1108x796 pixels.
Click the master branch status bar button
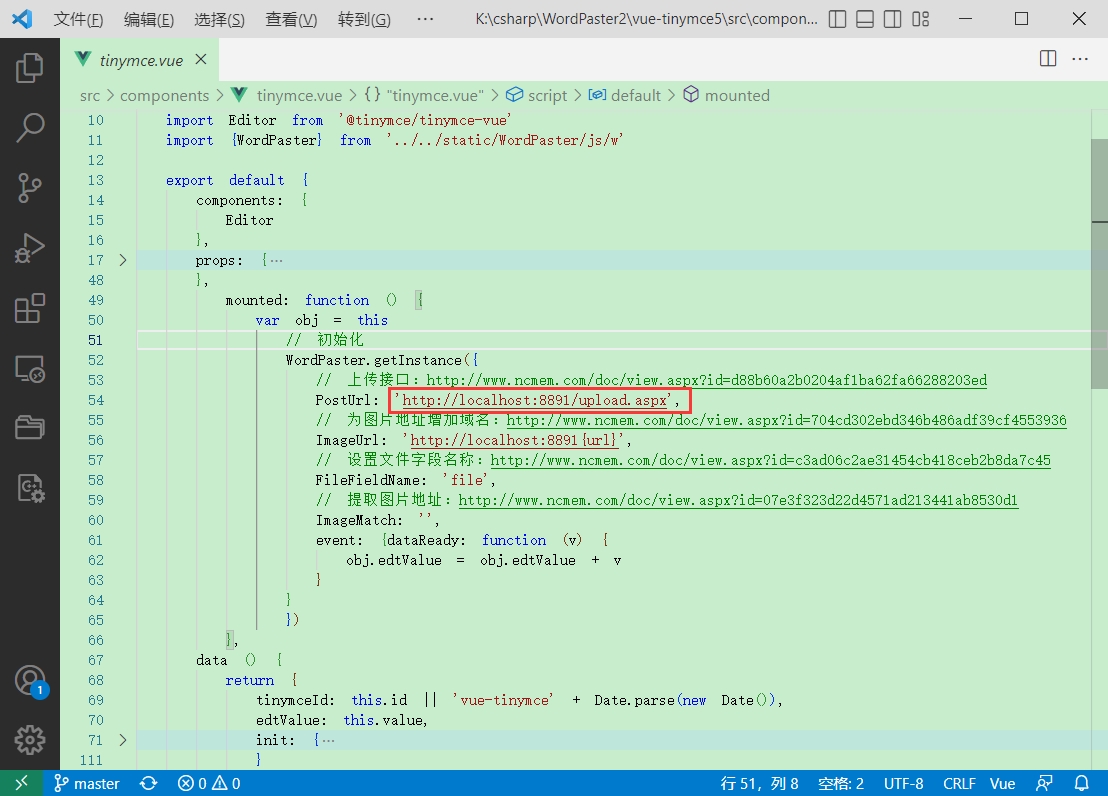coord(87,783)
